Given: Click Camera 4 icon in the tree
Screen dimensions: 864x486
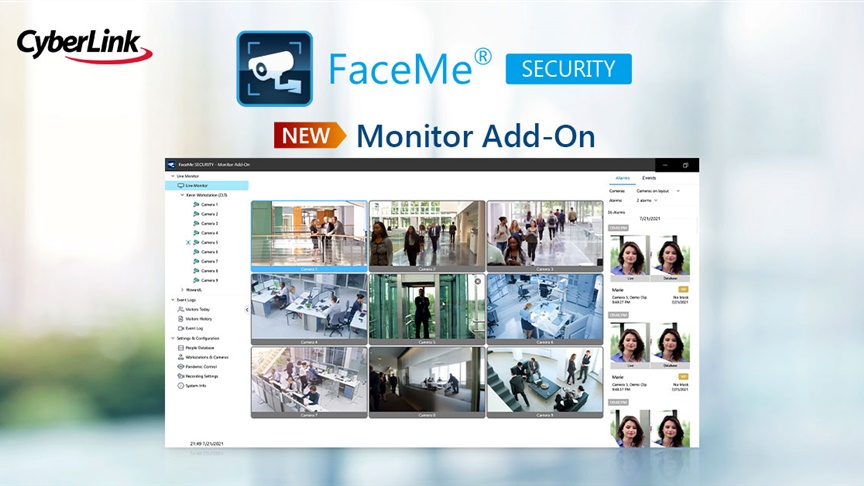Looking at the screenshot, I should click(x=196, y=233).
